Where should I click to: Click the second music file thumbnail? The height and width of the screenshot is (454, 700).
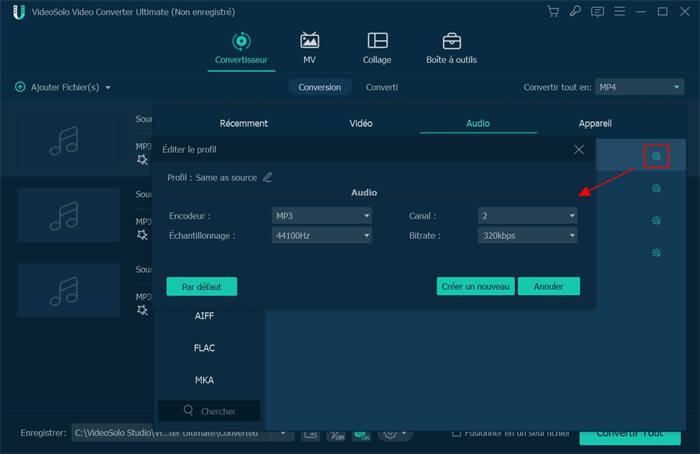click(68, 215)
